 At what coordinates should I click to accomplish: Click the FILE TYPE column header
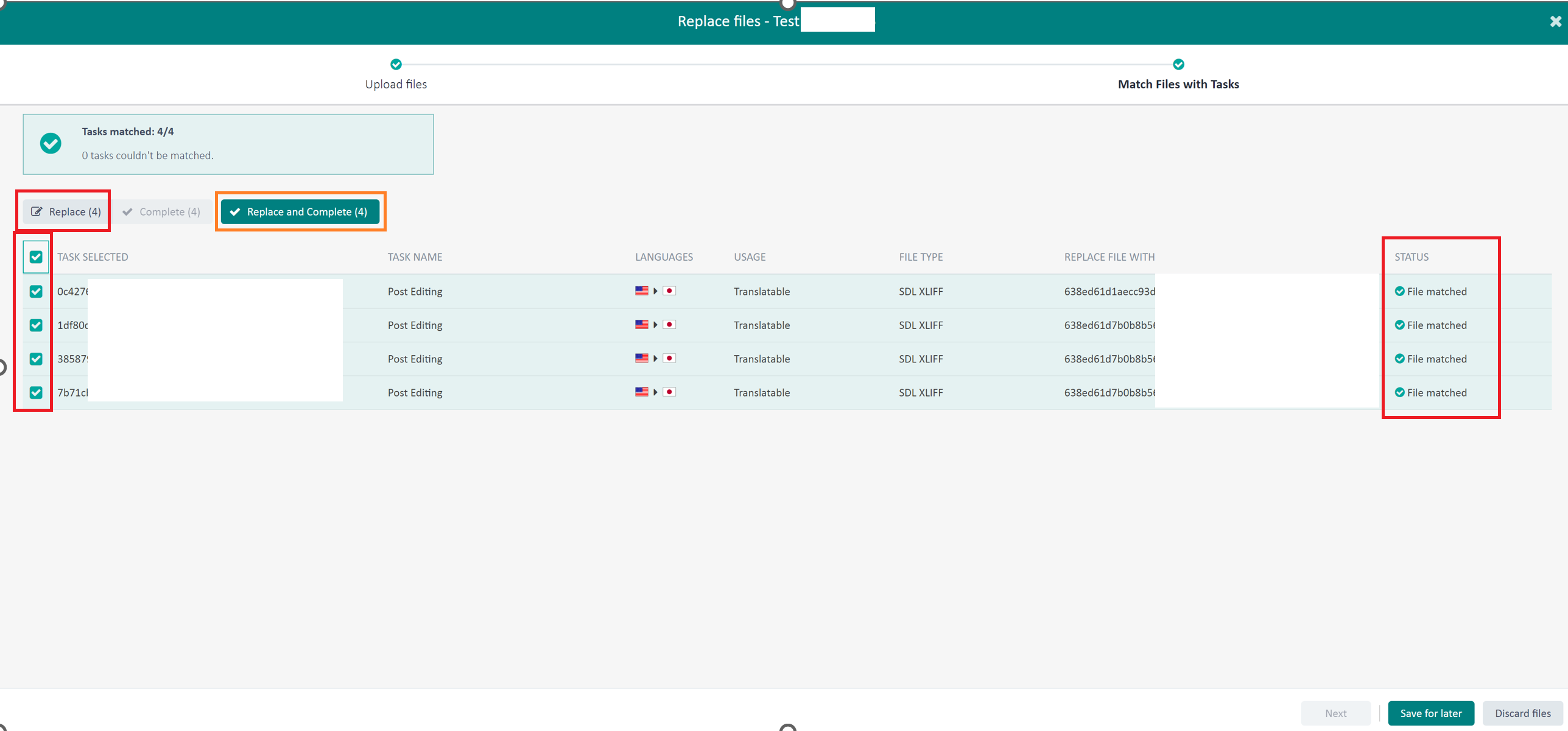(x=921, y=257)
